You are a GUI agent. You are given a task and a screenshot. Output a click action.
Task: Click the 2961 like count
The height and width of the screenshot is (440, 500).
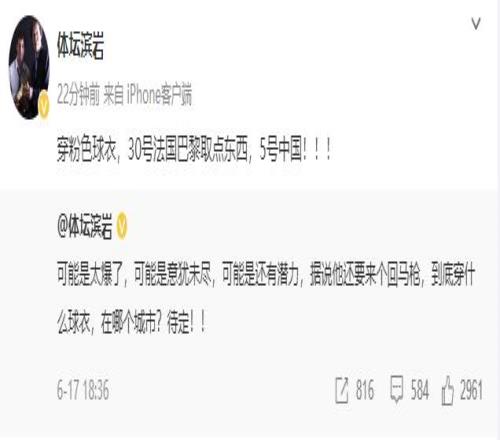[471, 390]
